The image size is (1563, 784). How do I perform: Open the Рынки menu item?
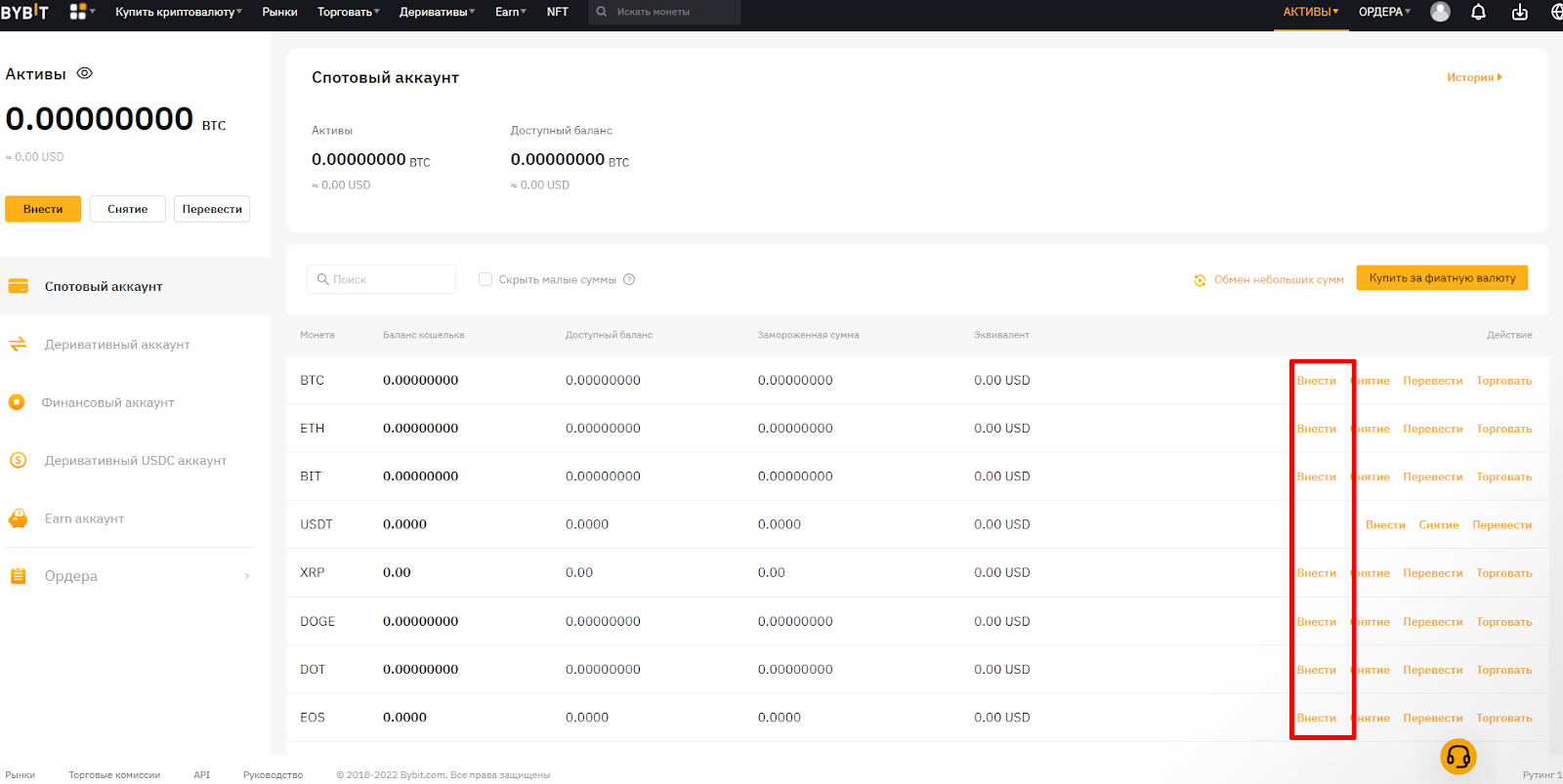(279, 12)
